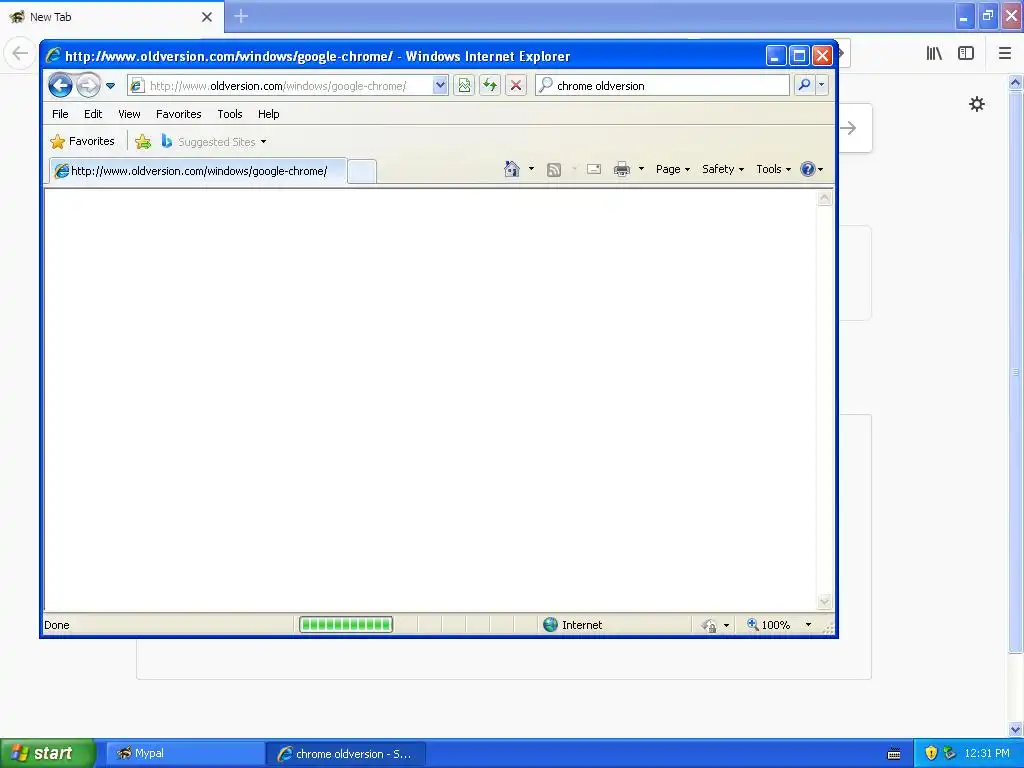
Task: Go back in Internet Explorer
Action: 60,85
